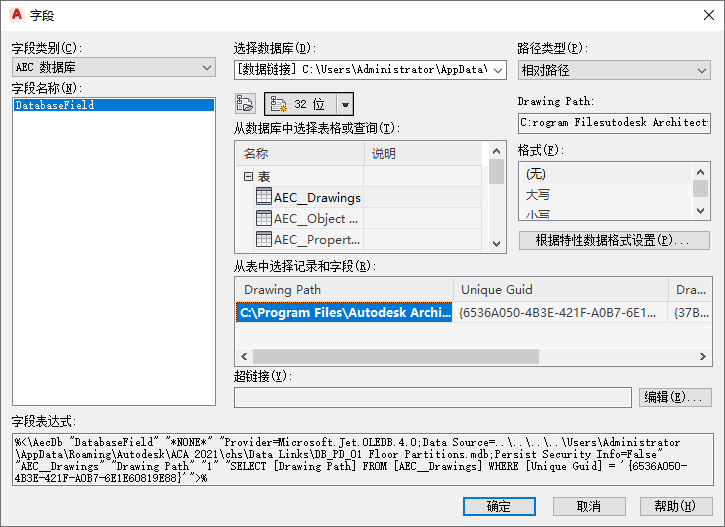
Task: Open the 32 位 split-button dropdown arrow
Action: coord(345,104)
